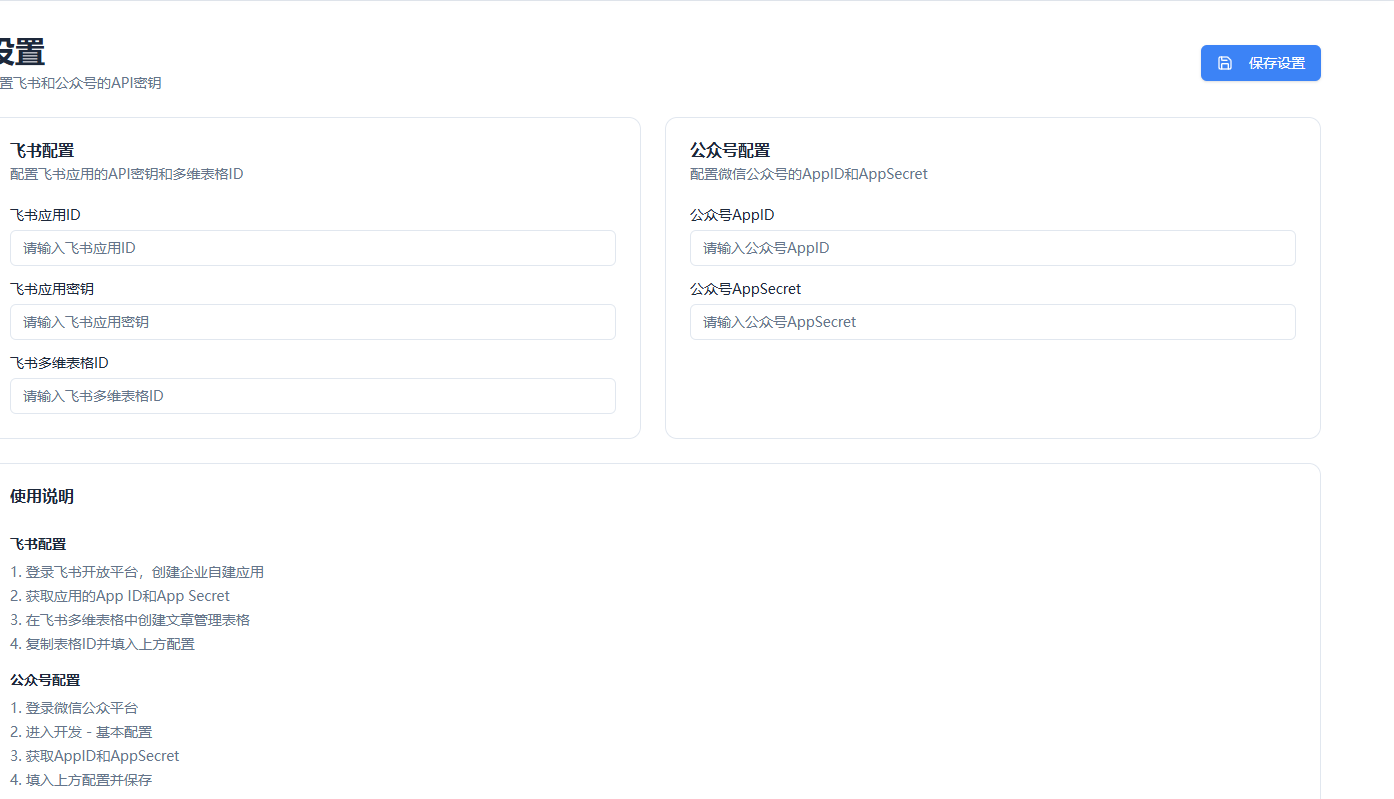The image size is (1394, 799).
Task: Click the floppy disk save icon
Action: click(x=1224, y=63)
